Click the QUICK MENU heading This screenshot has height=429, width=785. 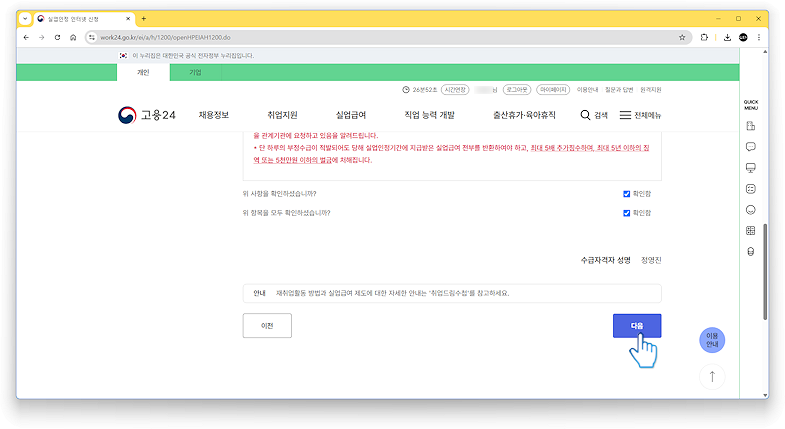[x=750, y=105]
